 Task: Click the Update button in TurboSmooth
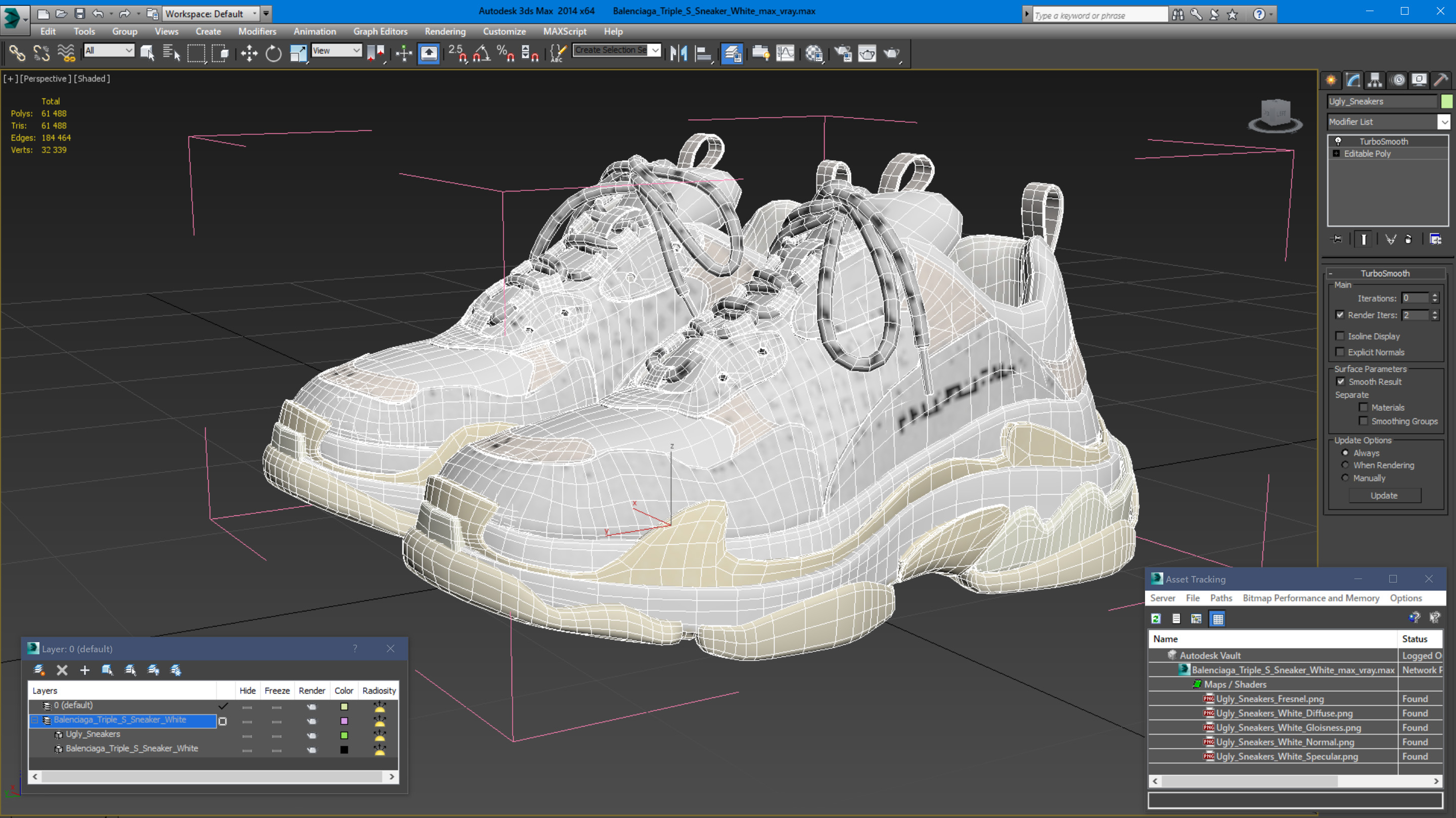click(1384, 496)
